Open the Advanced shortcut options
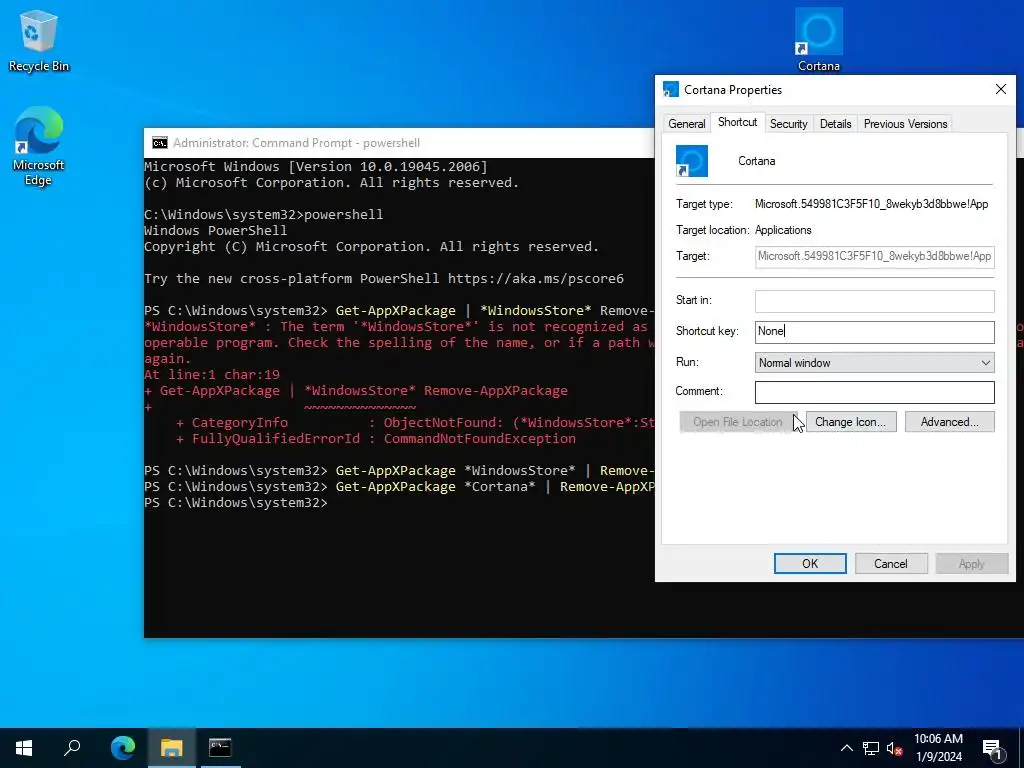The height and width of the screenshot is (768, 1024). (x=950, y=423)
